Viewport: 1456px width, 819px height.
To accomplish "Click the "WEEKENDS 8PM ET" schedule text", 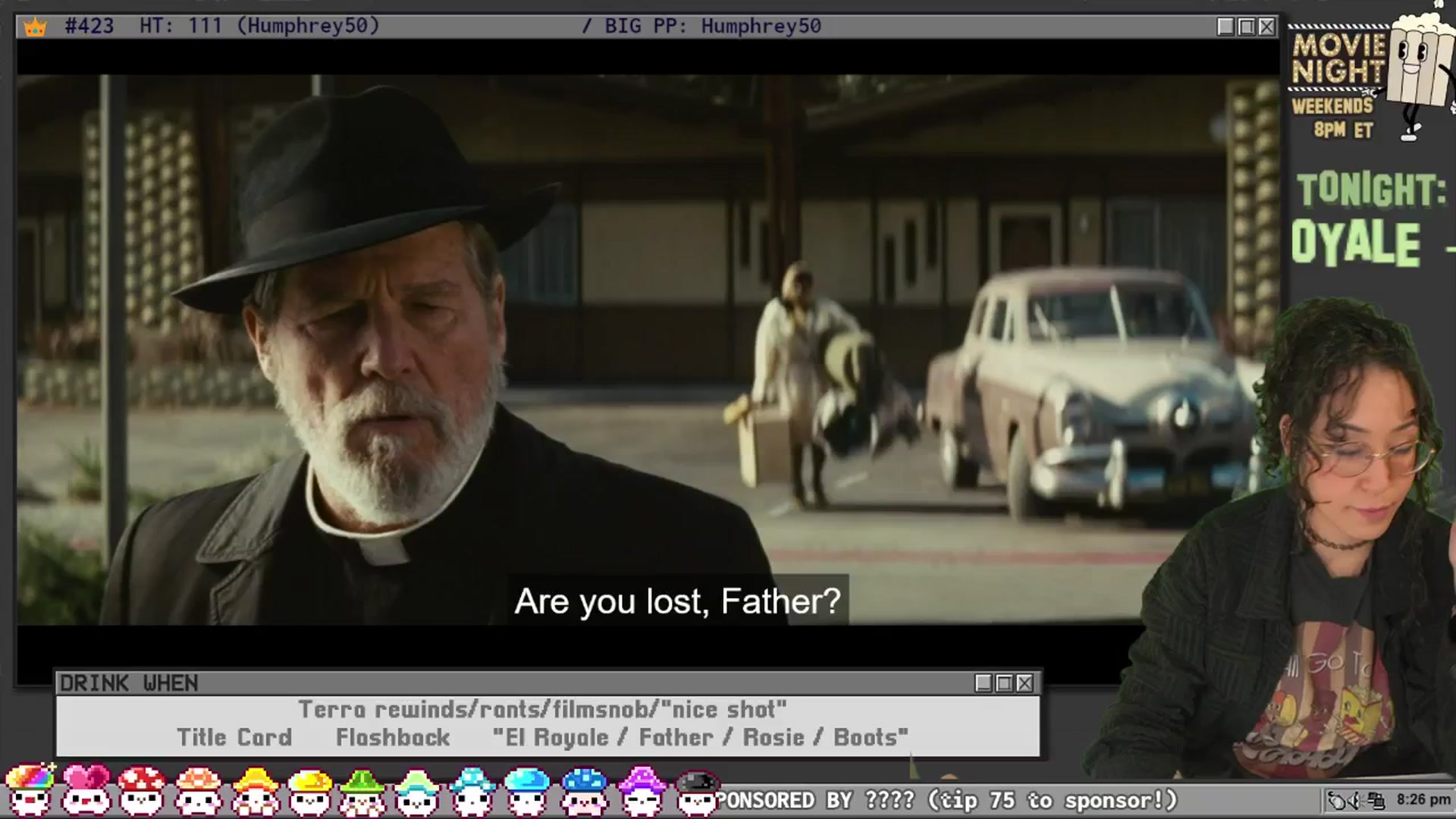I will pyautogui.click(x=1333, y=118).
